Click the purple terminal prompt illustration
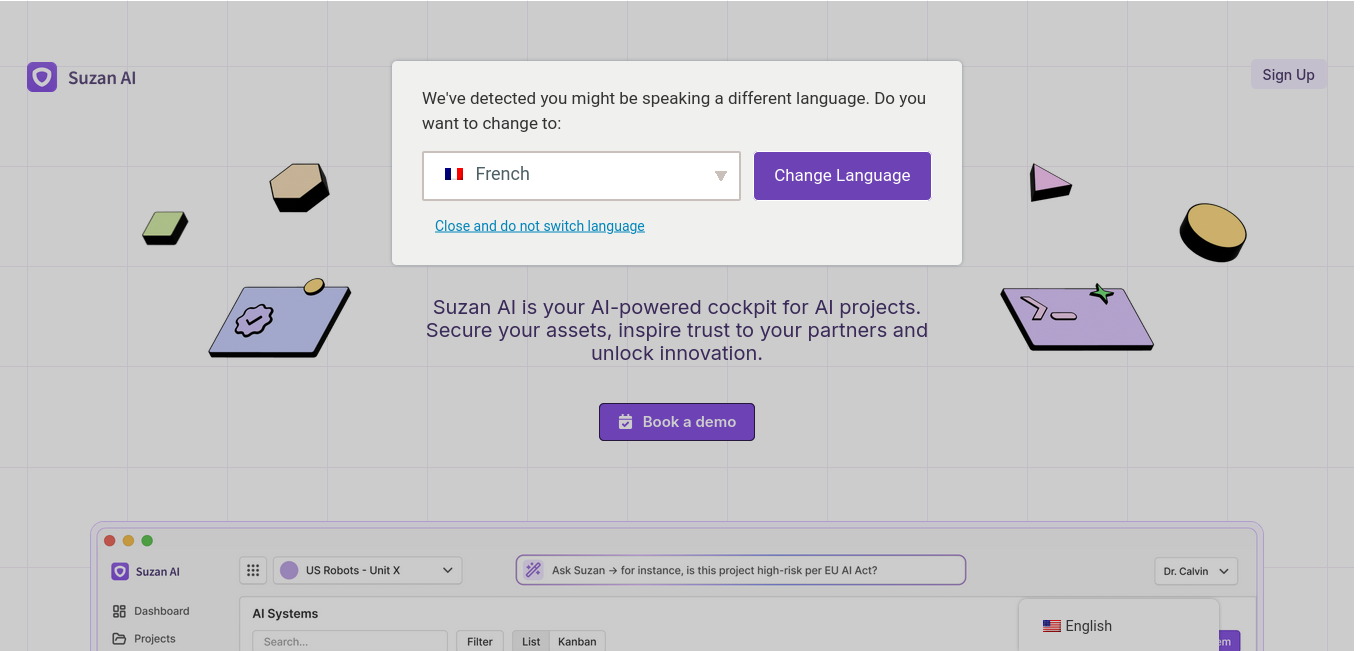 click(1077, 316)
